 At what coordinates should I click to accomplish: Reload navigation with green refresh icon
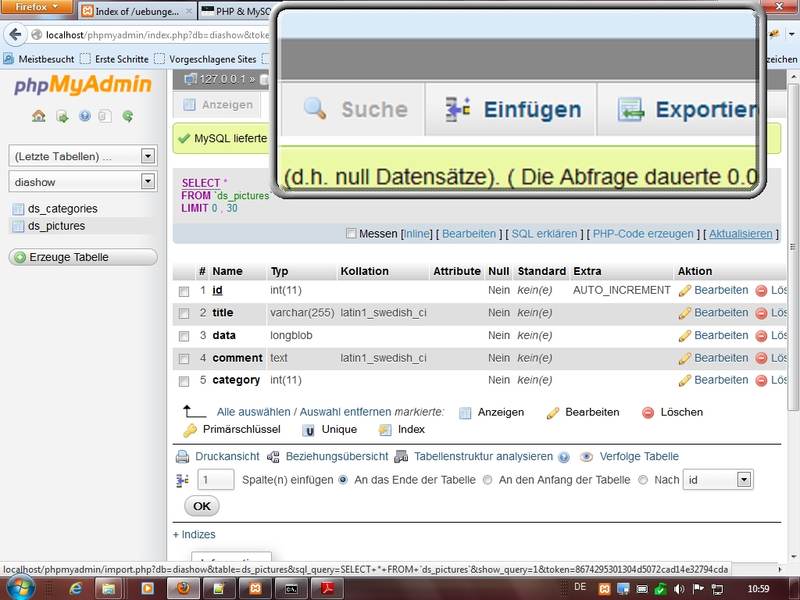tap(128, 116)
